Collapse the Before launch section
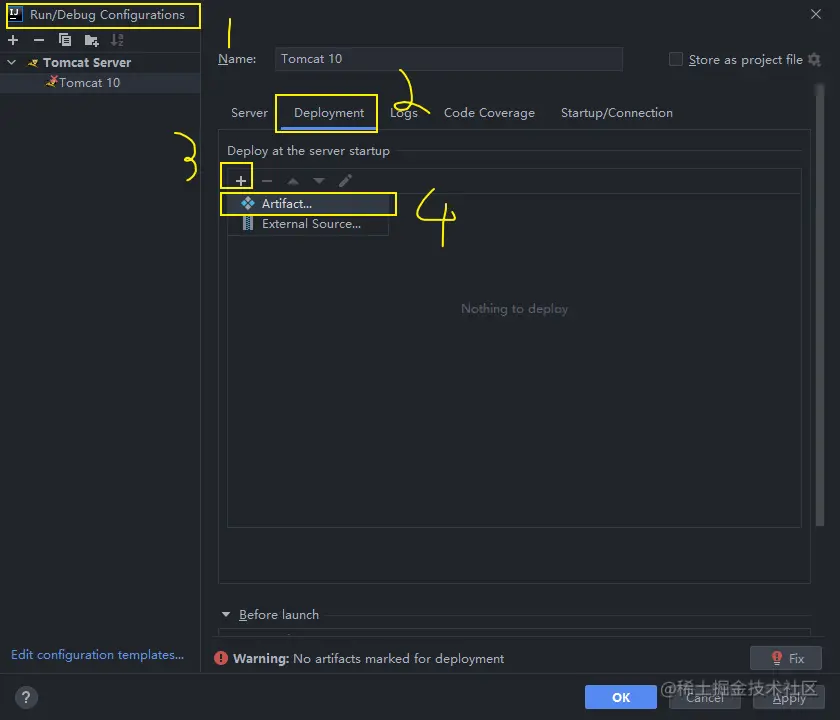The height and width of the screenshot is (720, 840). [x=226, y=614]
